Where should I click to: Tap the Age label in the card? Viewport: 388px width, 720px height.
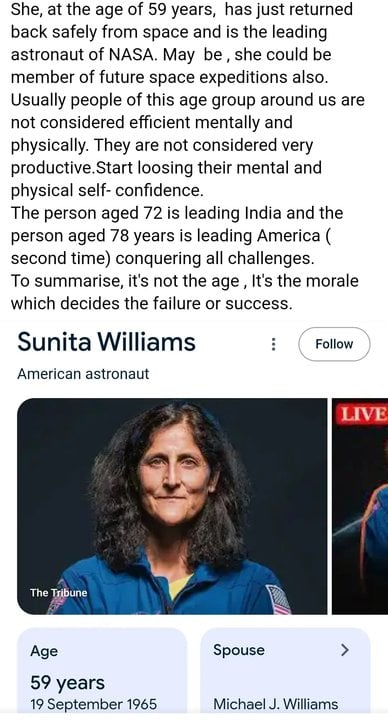coord(44,651)
